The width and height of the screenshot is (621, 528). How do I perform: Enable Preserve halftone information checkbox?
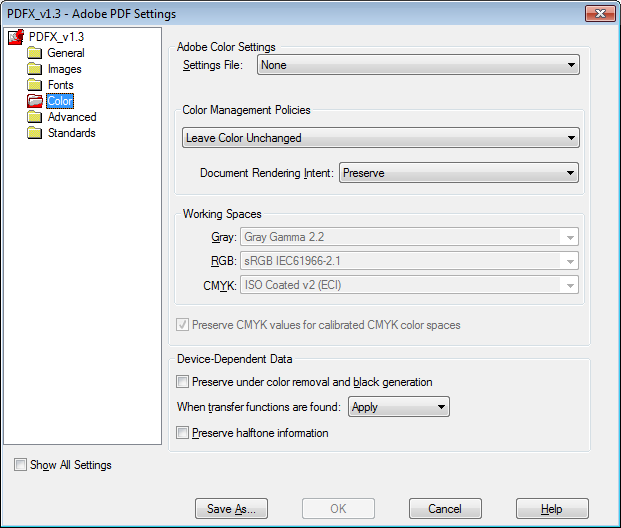tap(182, 433)
